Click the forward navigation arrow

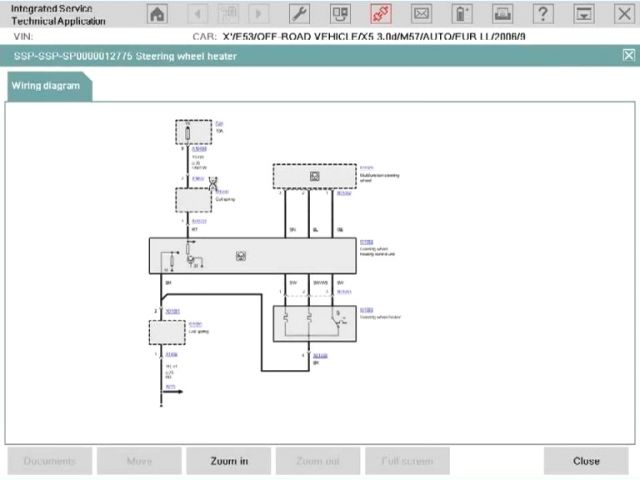(258, 14)
